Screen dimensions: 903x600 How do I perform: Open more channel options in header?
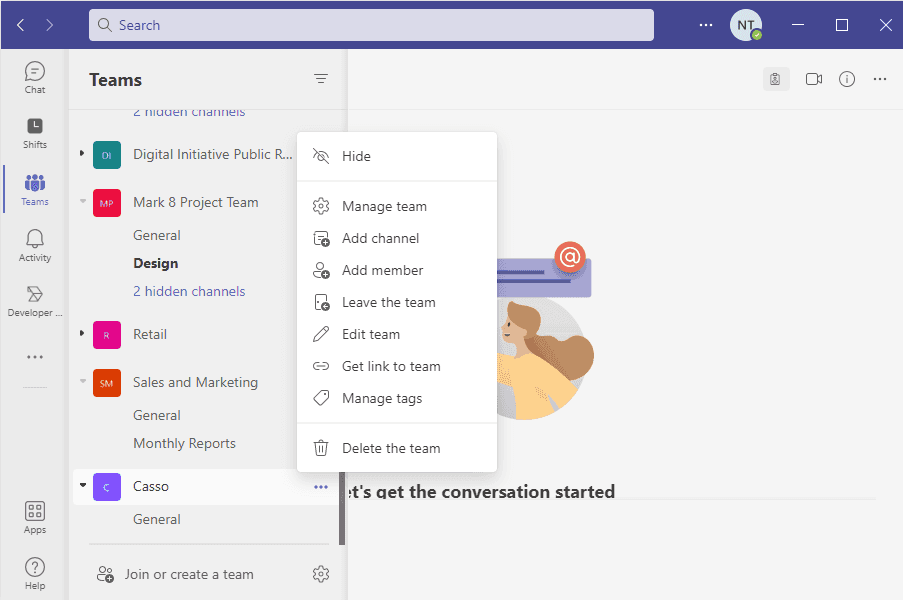click(x=879, y=79)
